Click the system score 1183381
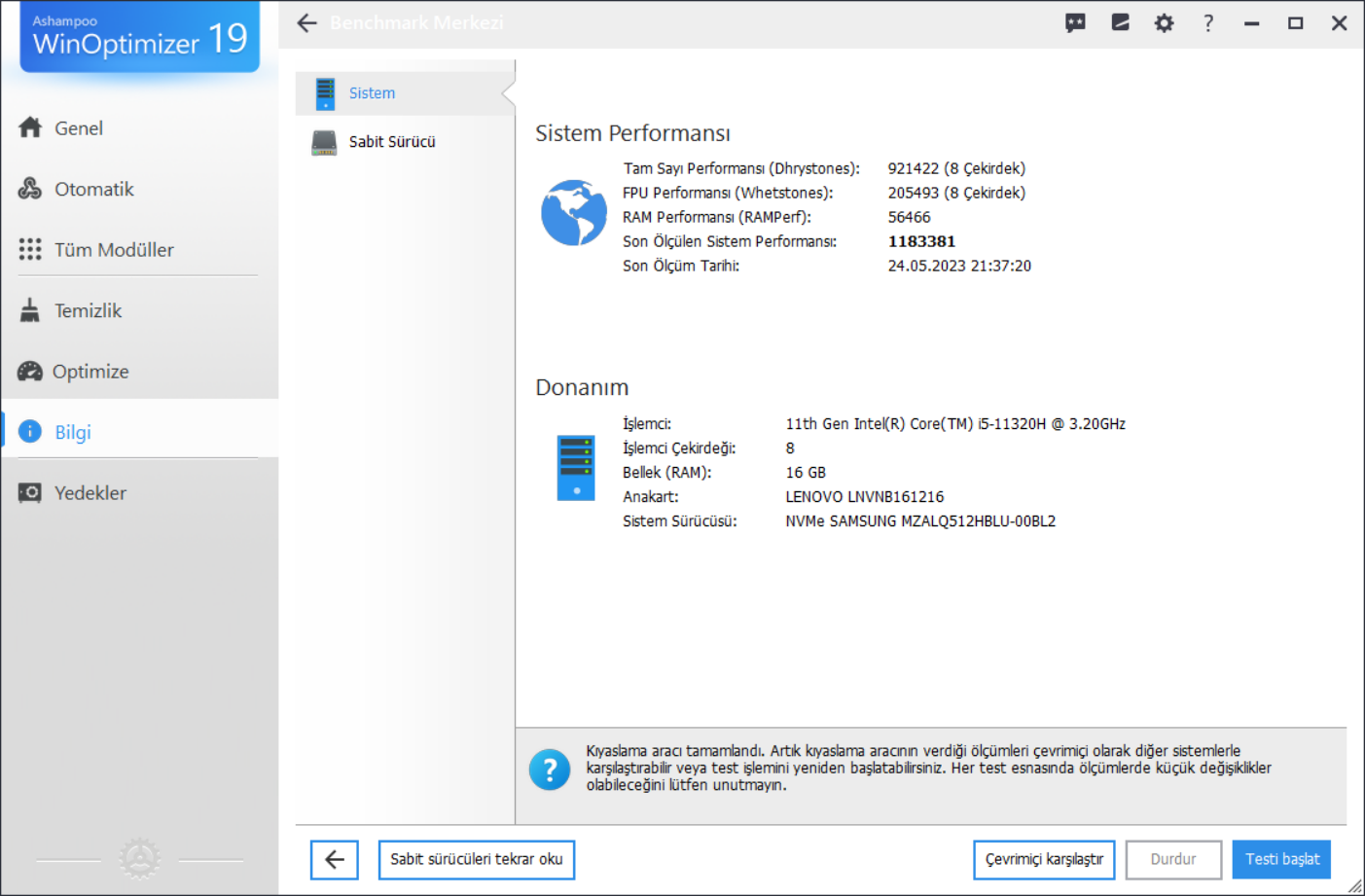 921,242
